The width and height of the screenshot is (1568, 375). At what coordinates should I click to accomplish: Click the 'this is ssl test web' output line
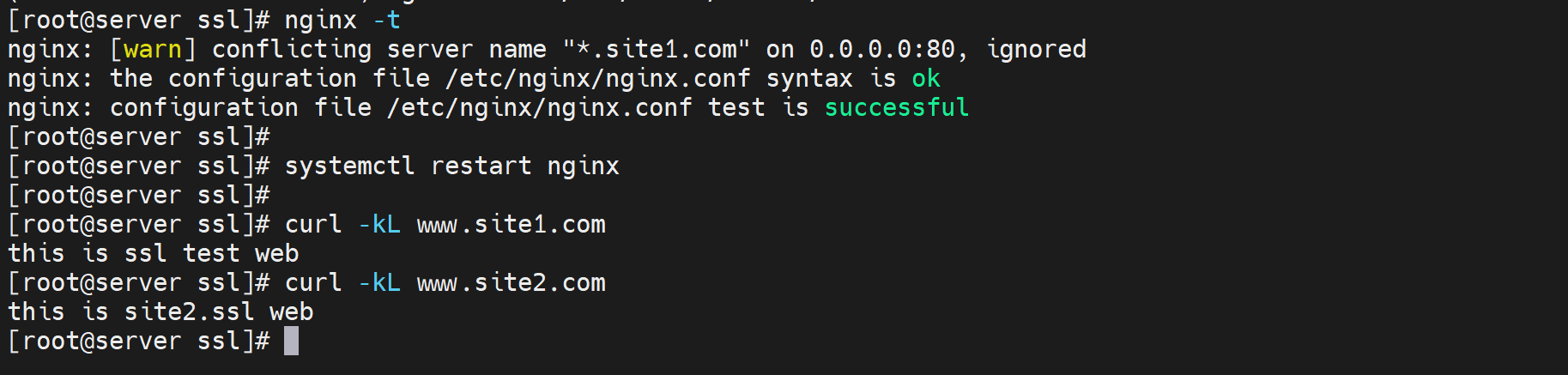pos(153,254)
